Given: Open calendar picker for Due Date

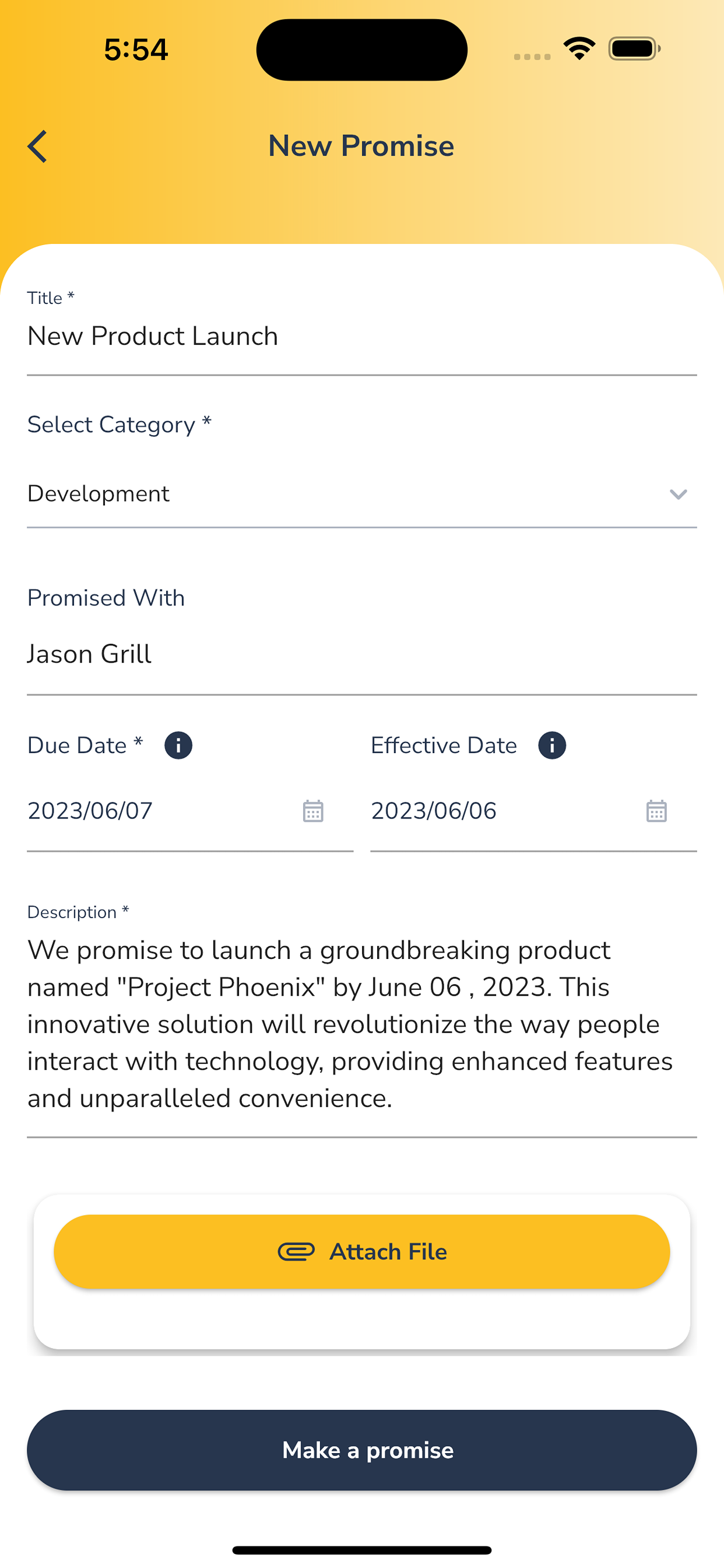Looking at the screenshot, I should pyautogui.click(x=314, y=811).
